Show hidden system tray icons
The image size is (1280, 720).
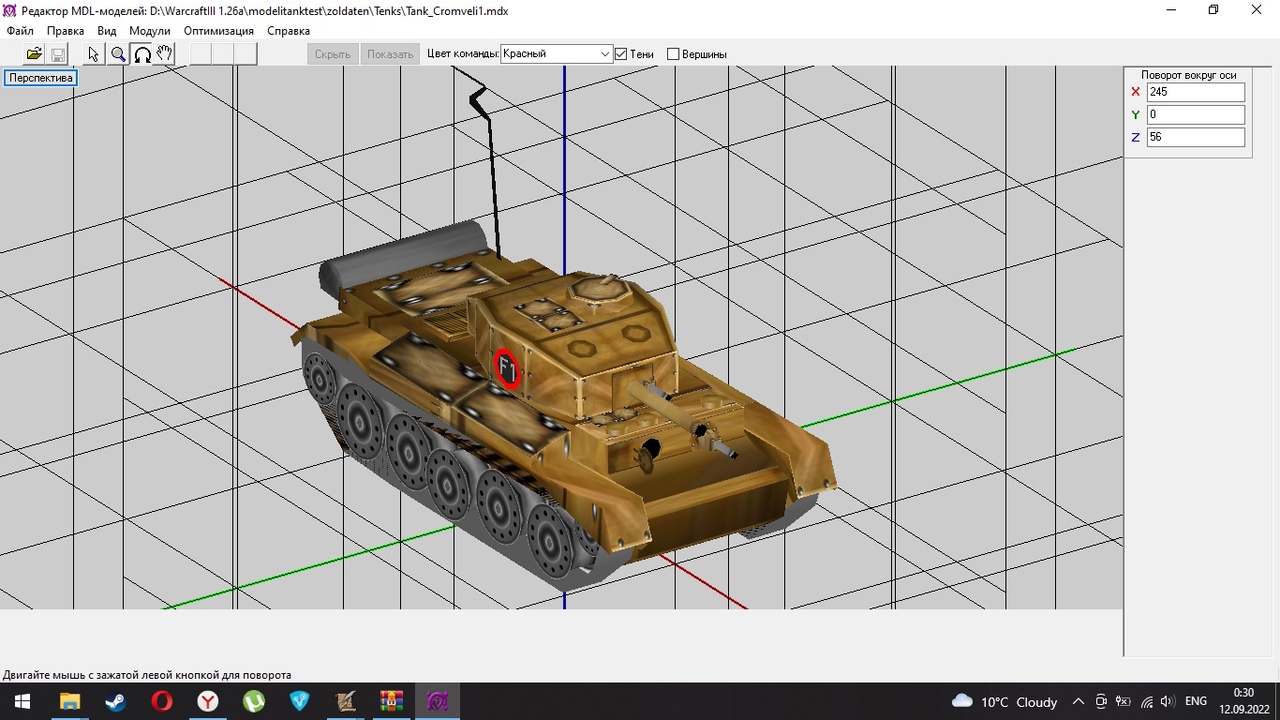tap(1078, 702)
